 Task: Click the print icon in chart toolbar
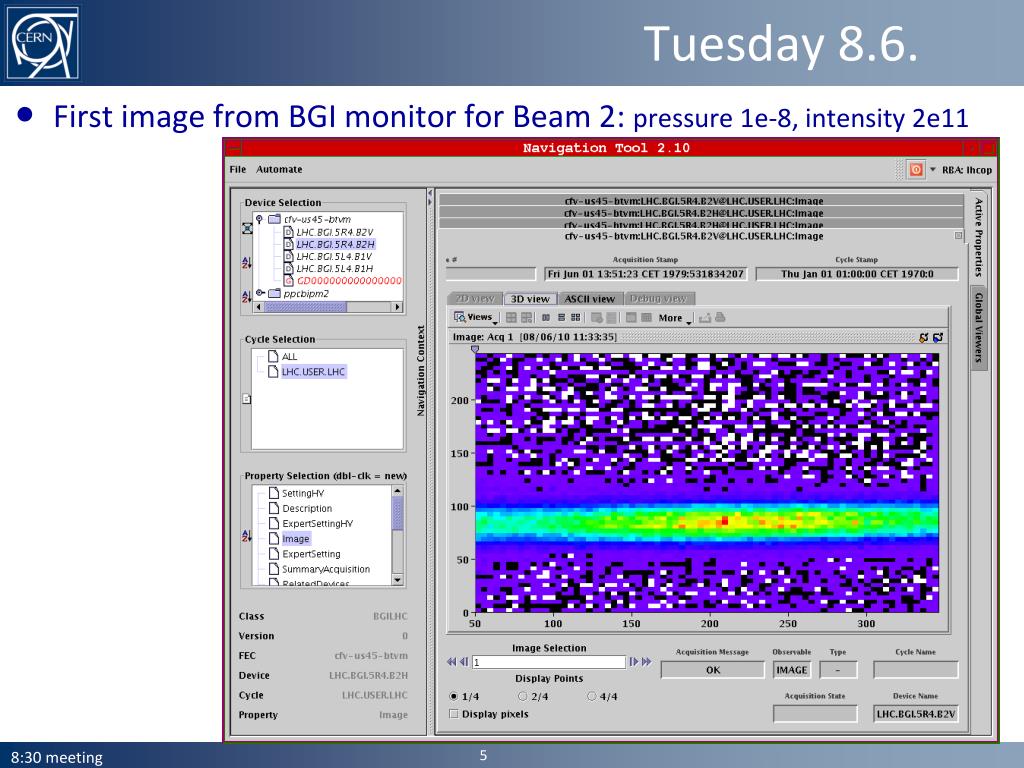(720, 317)
